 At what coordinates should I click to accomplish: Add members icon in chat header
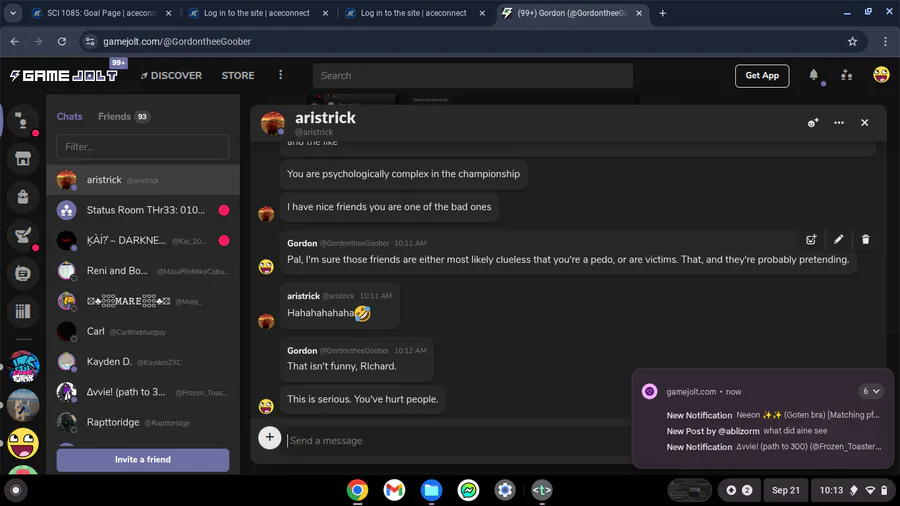[813, 123]
